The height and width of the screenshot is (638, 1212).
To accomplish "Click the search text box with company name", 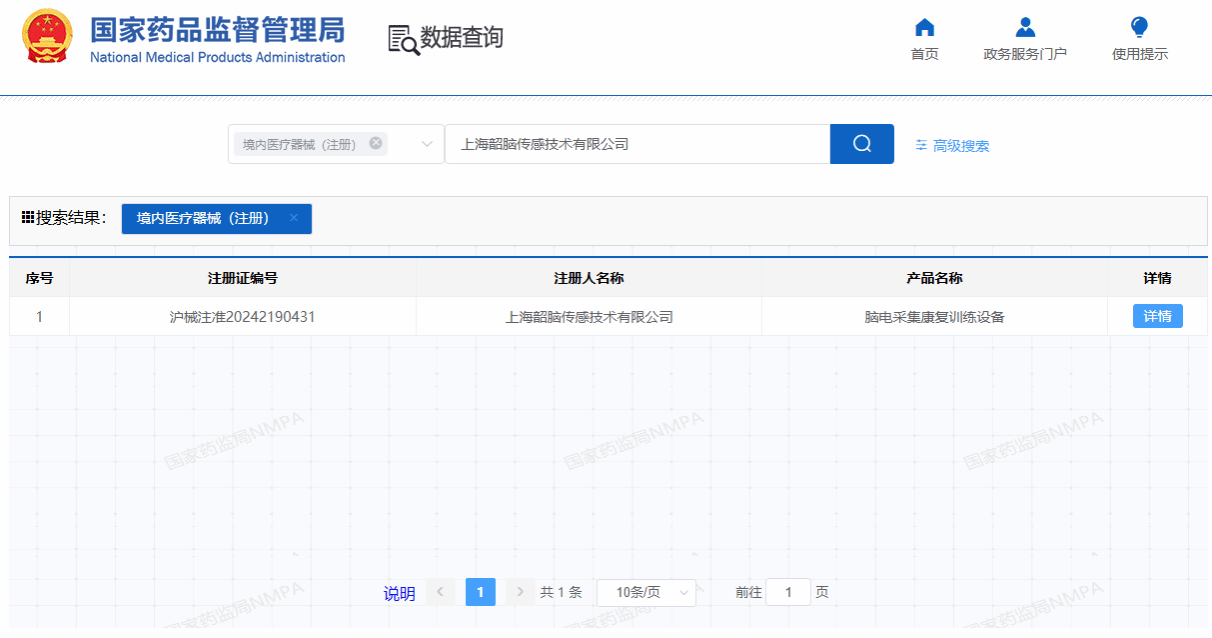I will click(x=637, y=144).
